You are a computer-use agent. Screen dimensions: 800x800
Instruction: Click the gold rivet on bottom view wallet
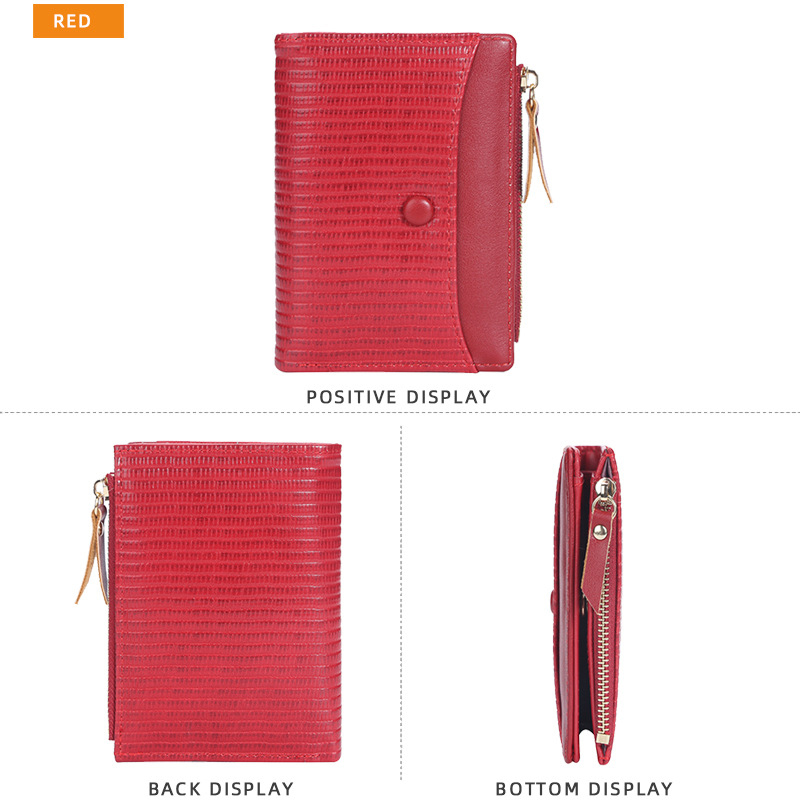(x=600, y=532)
